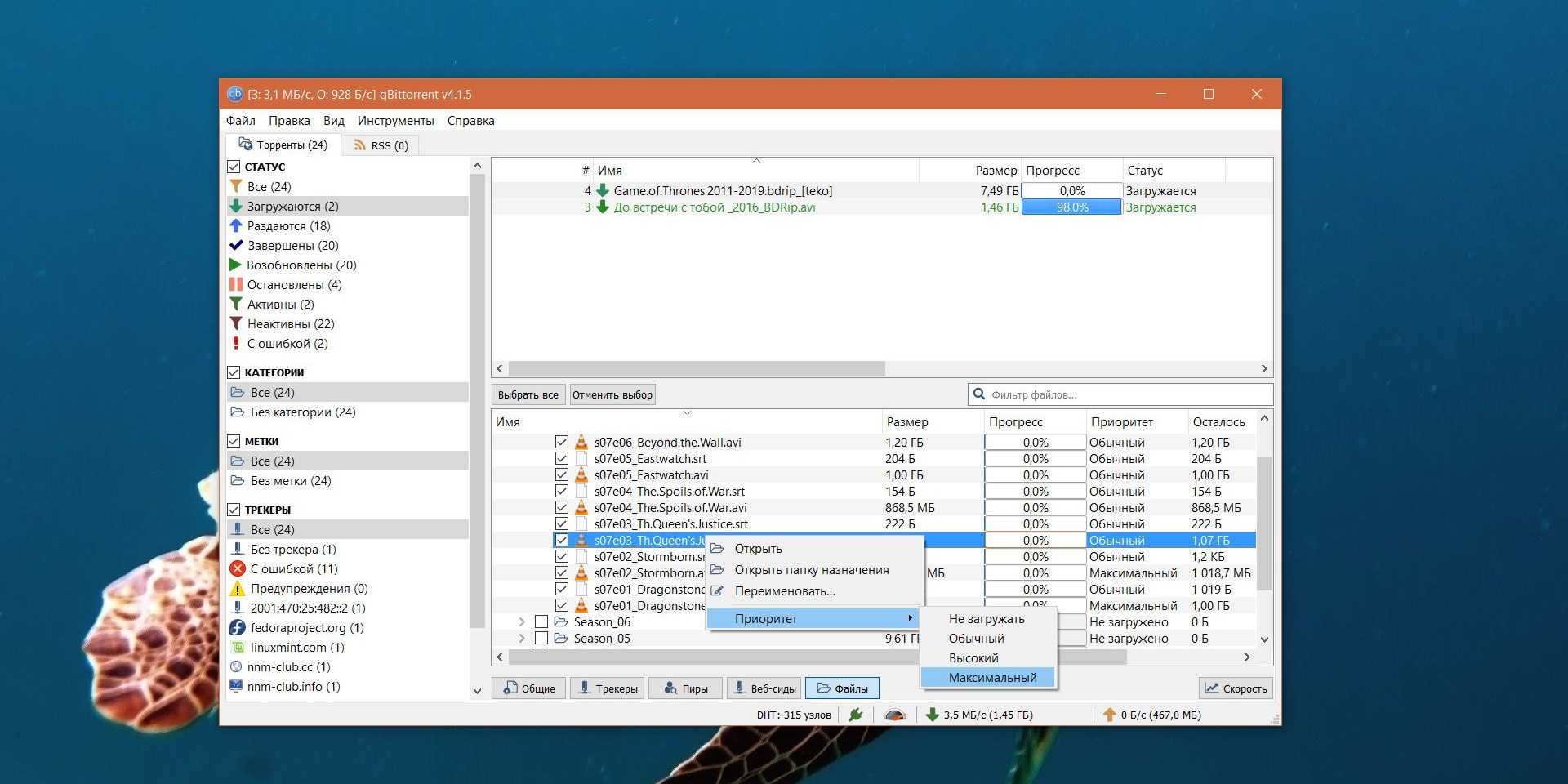Open the Приоритет submenu arrow
This screenshot has height=784, width=1568.
(909, 618)
